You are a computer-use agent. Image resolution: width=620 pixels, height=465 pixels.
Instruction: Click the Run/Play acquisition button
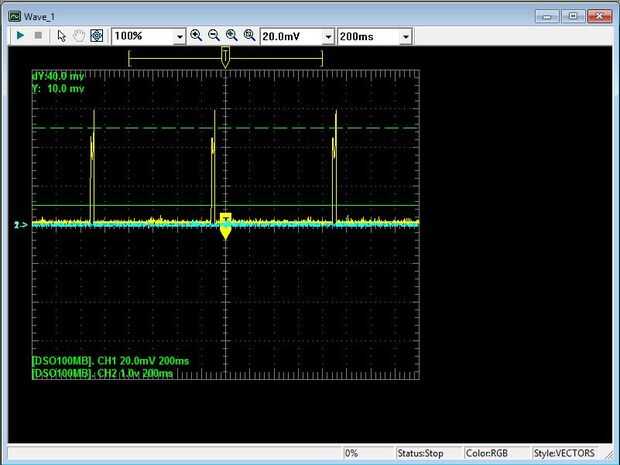(x=20, y=35)
